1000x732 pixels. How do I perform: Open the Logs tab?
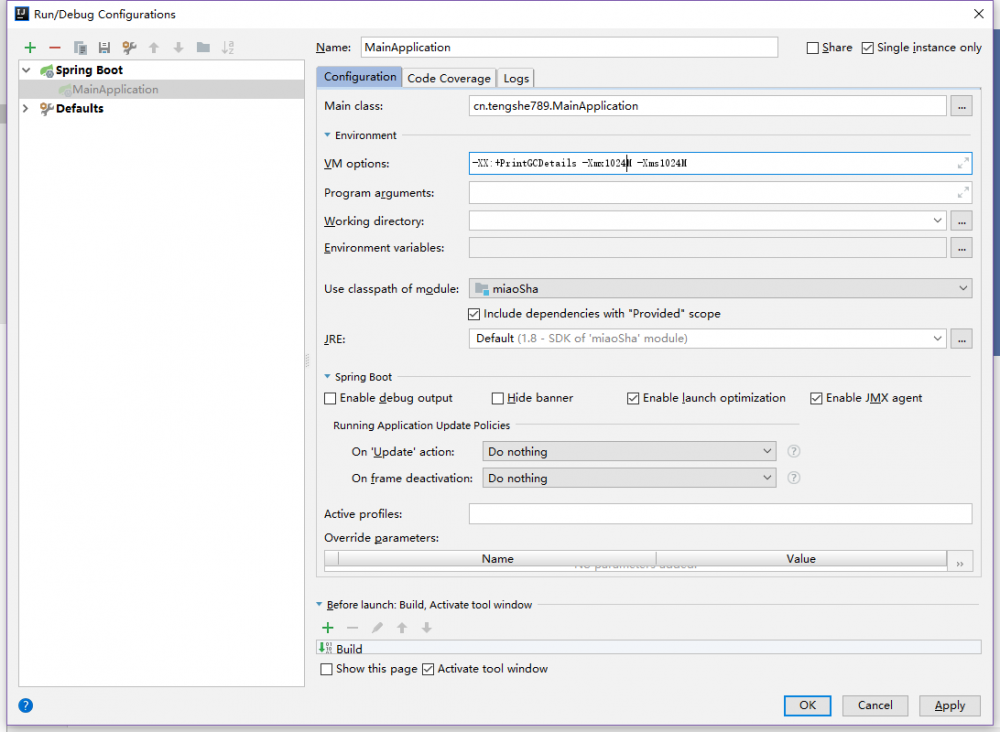point(516,78)
